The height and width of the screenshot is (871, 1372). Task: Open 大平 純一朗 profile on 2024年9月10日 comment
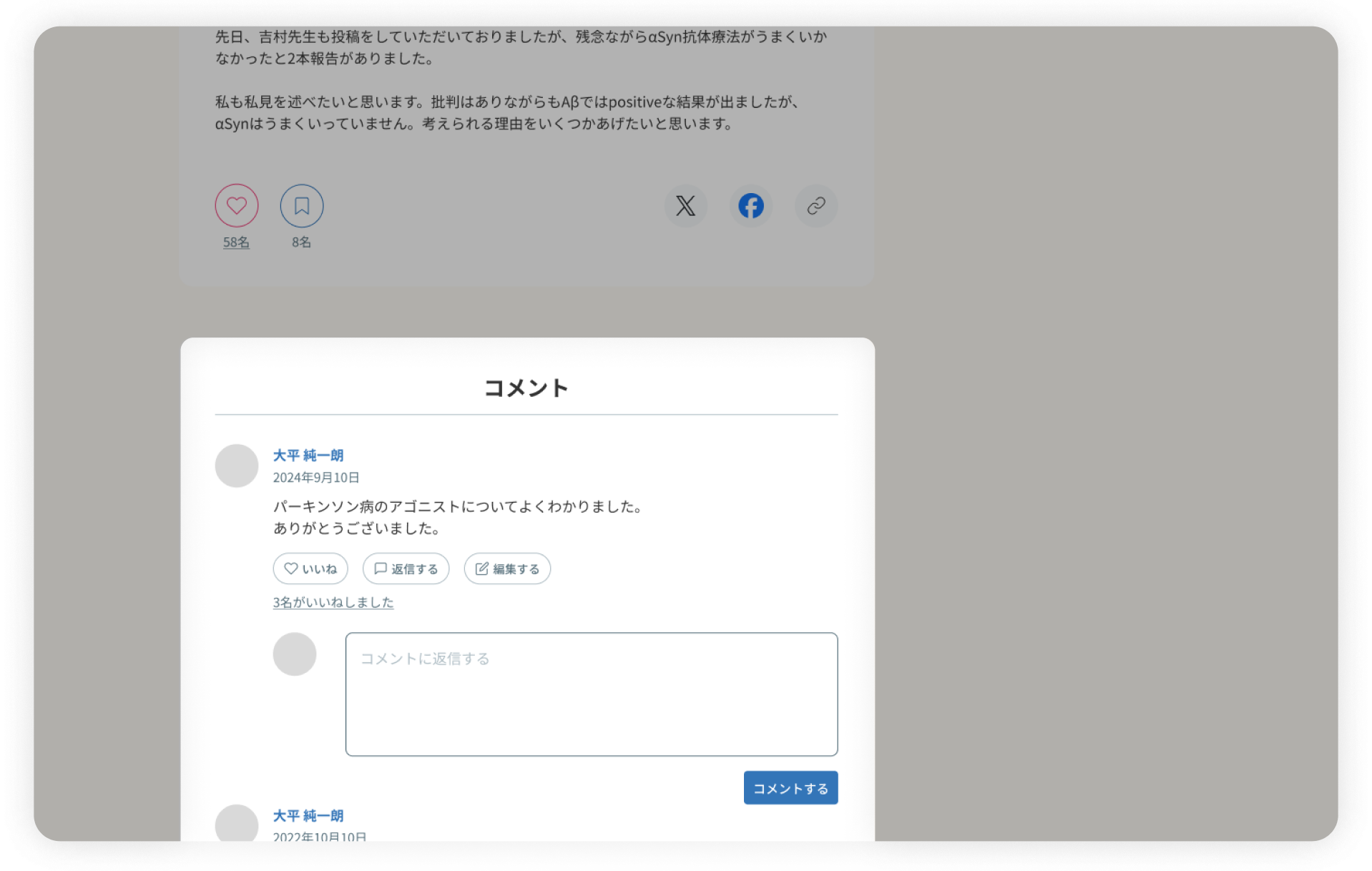click(308, 456)
